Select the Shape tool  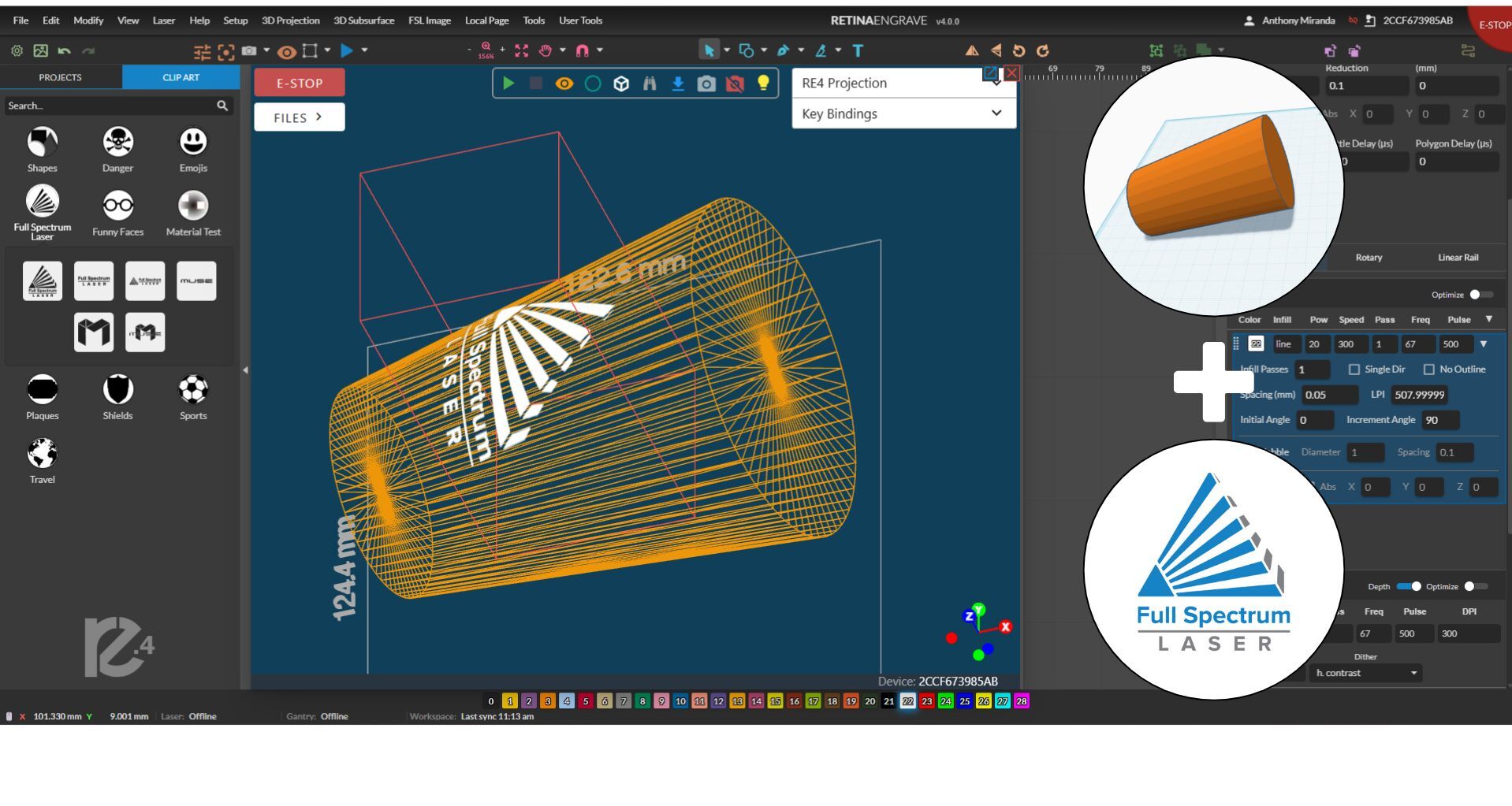click(x=746, y=50)
